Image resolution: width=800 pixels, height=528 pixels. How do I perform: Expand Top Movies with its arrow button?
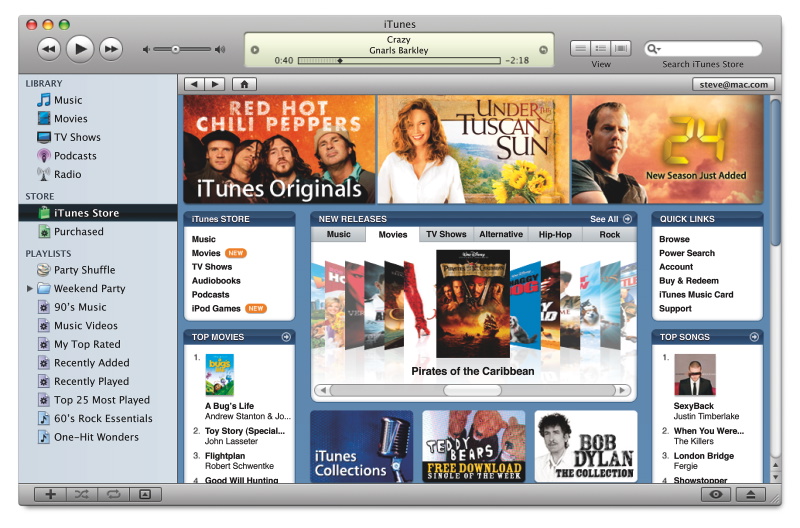(286, 337)
